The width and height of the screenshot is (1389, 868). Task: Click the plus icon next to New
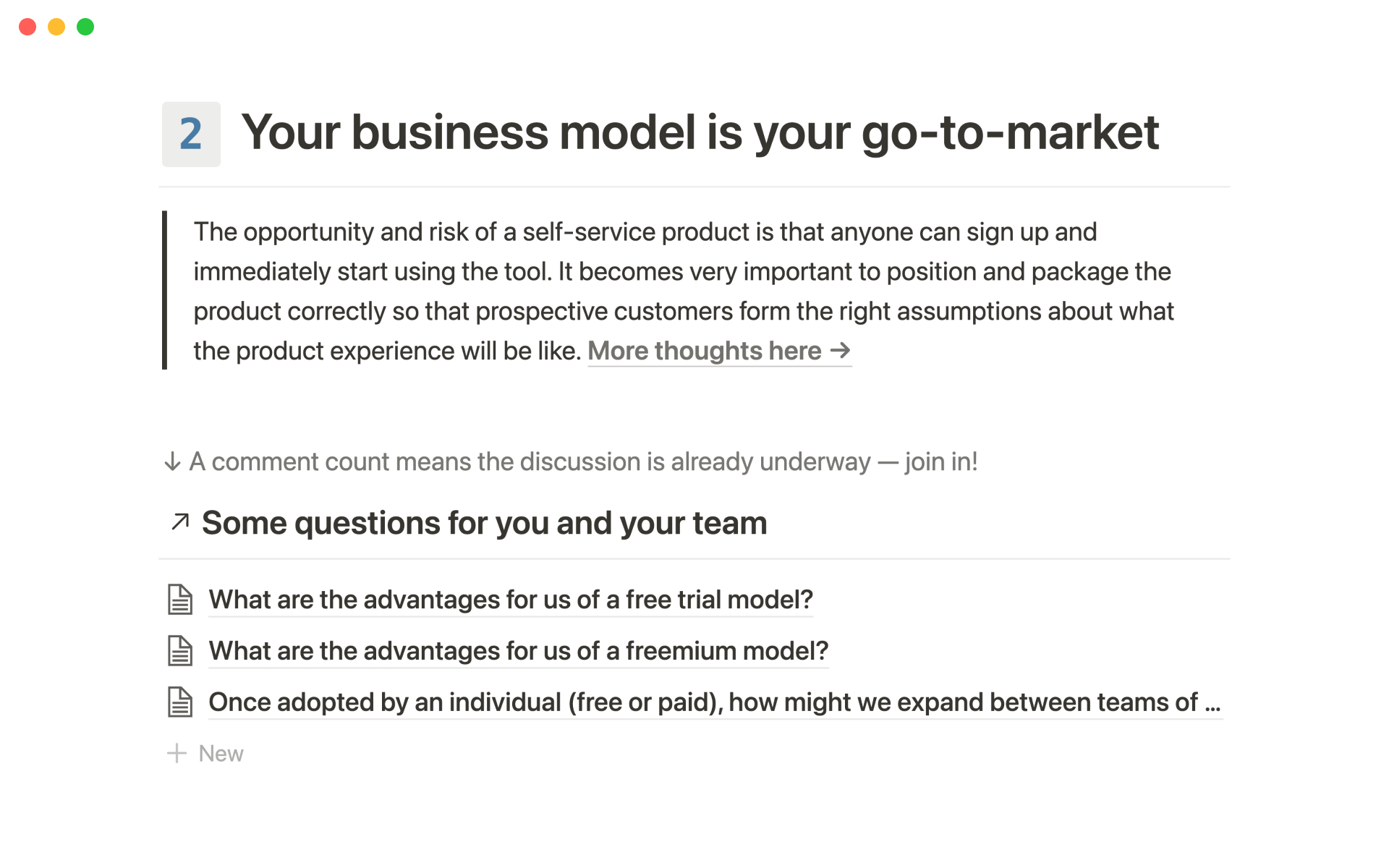[x=177, y=754]
